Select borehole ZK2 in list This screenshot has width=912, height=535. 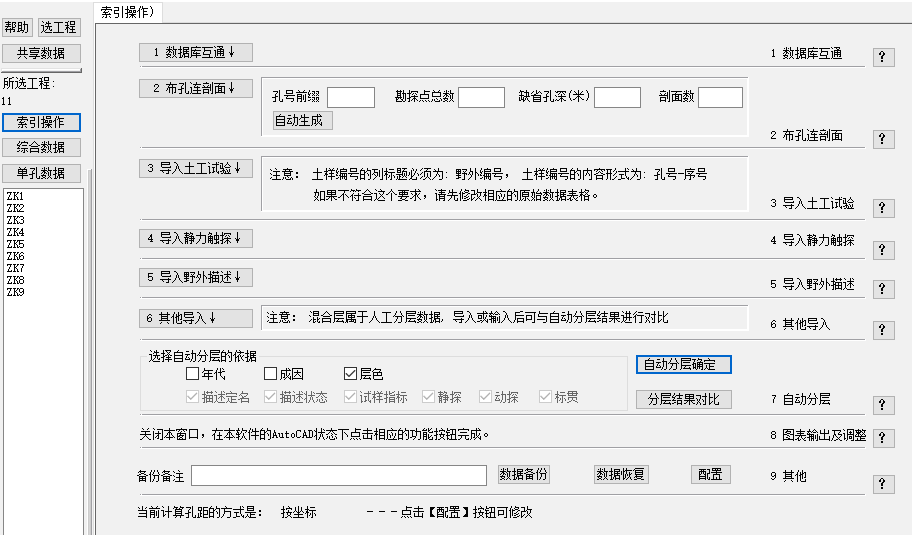click(16, 208)
